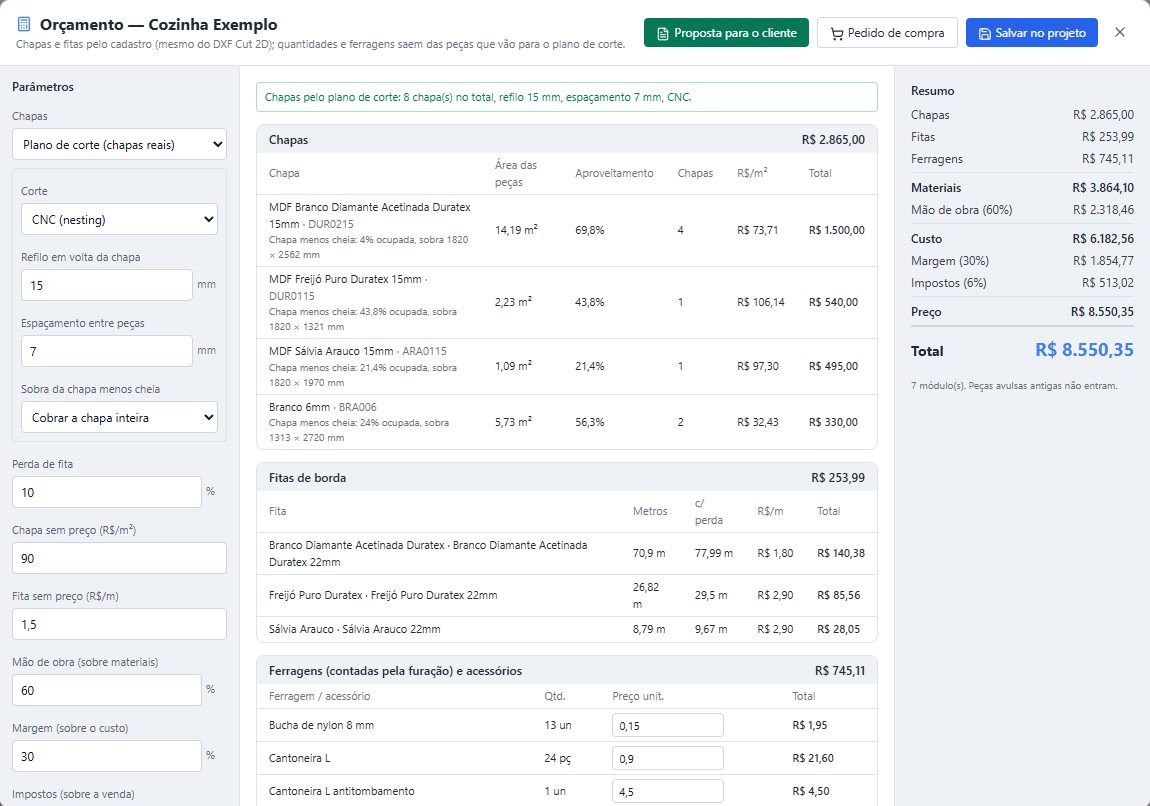The image size is (1150, 806).
Task: Click the Branco Diamante Acetinada Duratex 22mm band
Action: (x=567, y=554)
